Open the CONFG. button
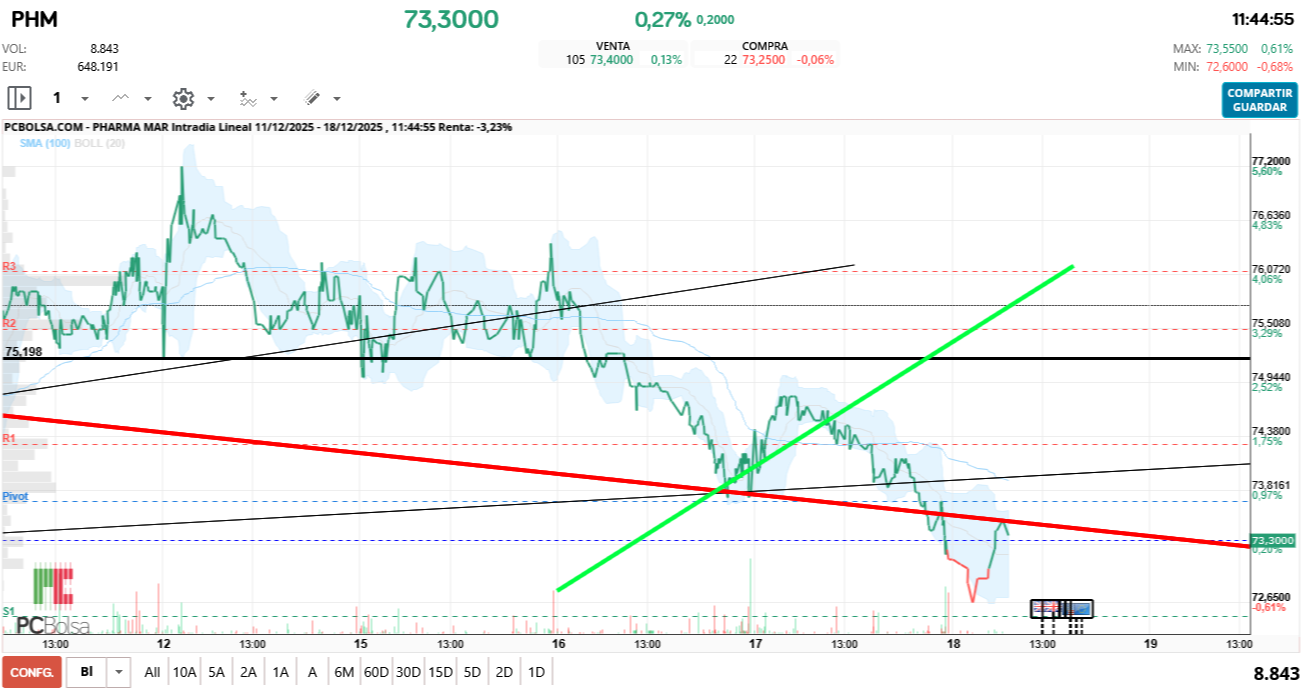 pos(32,672)
